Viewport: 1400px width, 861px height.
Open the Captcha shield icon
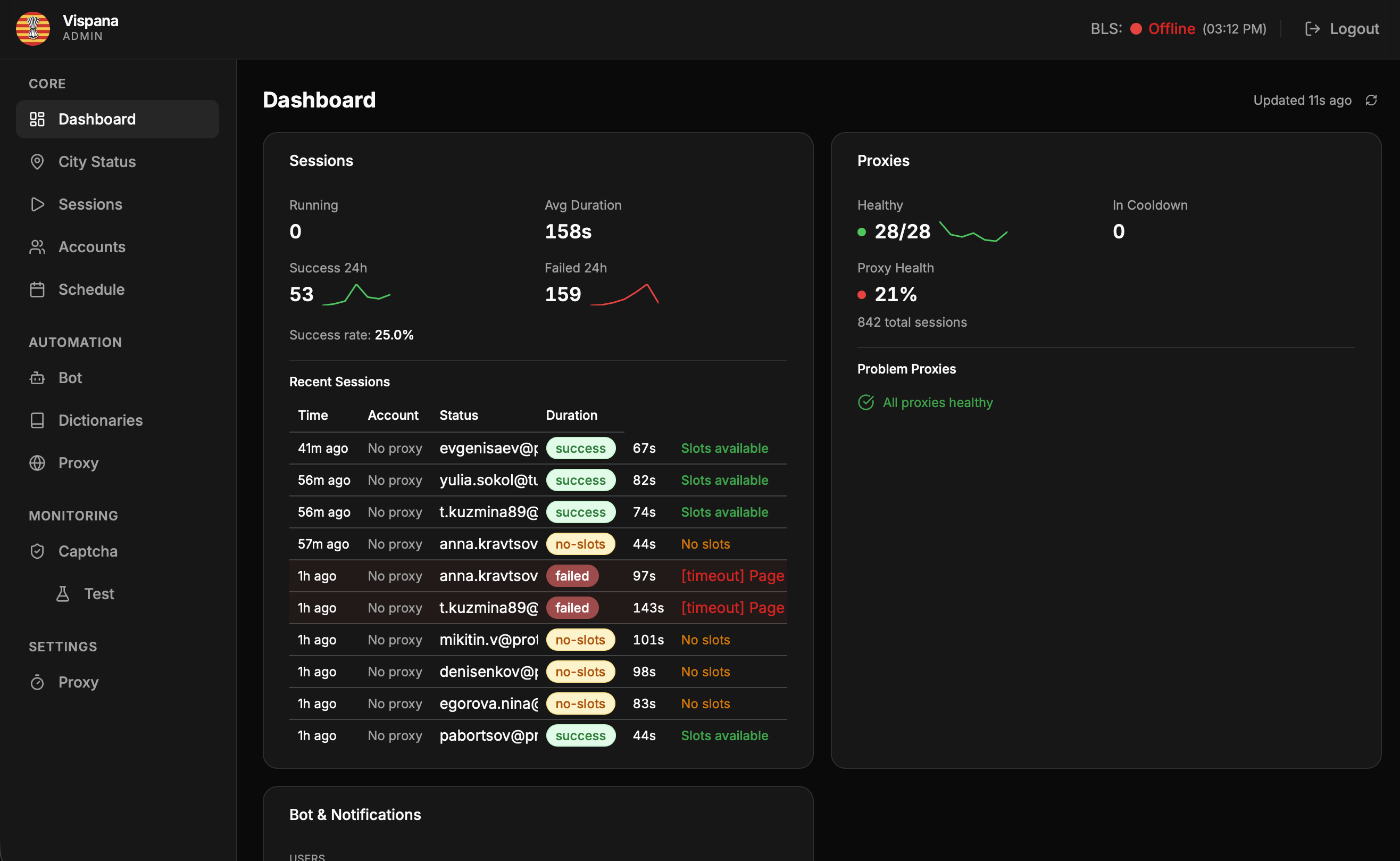click(x=37, y=551)
